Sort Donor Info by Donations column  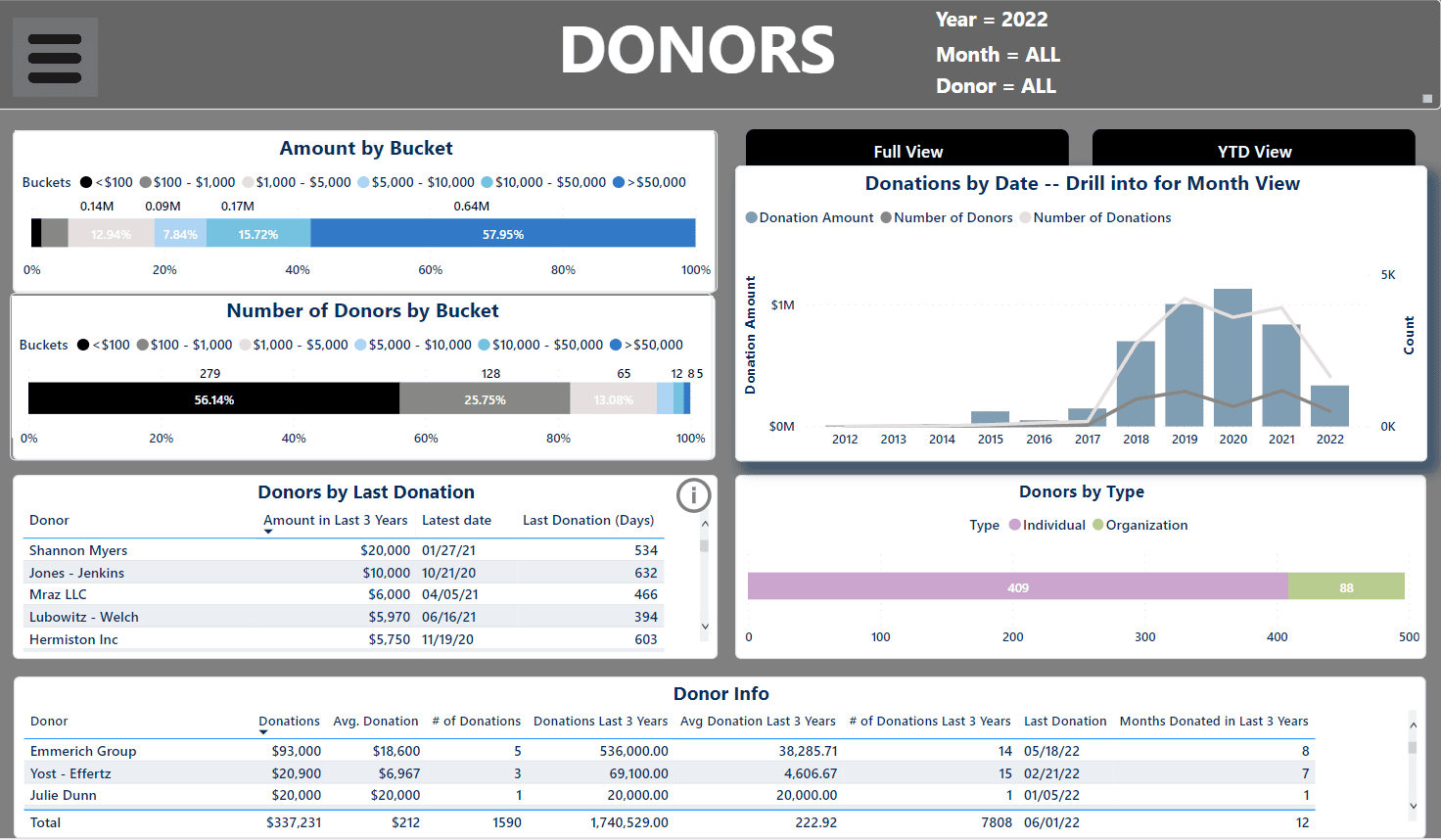click(x=289, y=721)
